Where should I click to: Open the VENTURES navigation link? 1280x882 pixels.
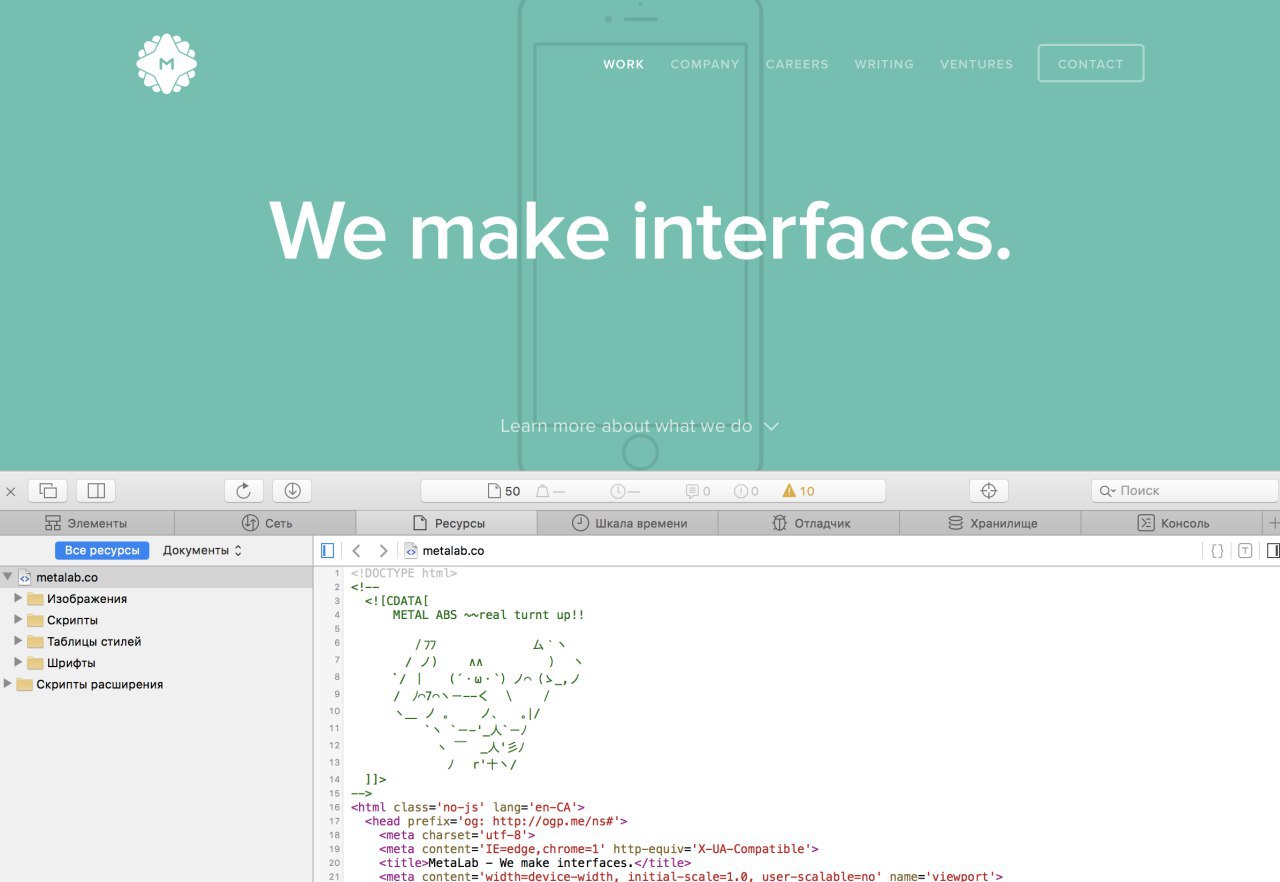976,64
